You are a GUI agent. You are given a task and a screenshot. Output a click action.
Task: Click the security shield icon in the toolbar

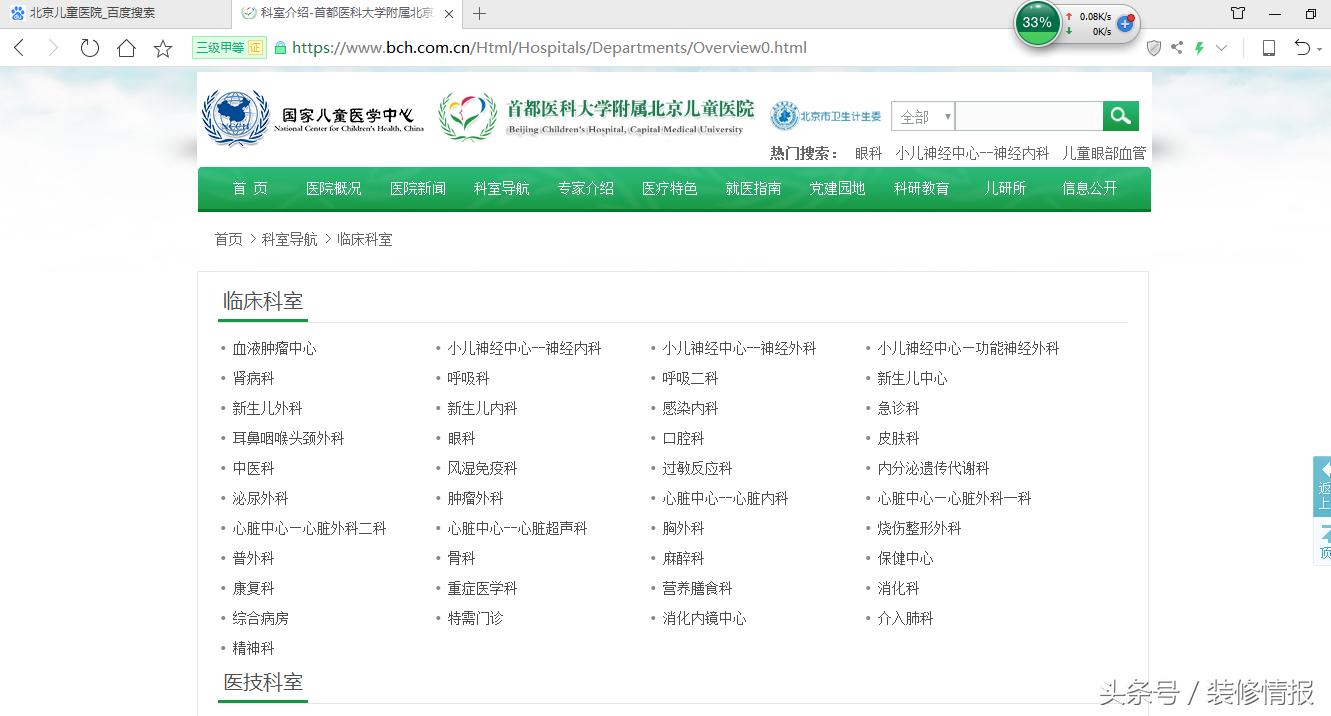(1157, 47)
